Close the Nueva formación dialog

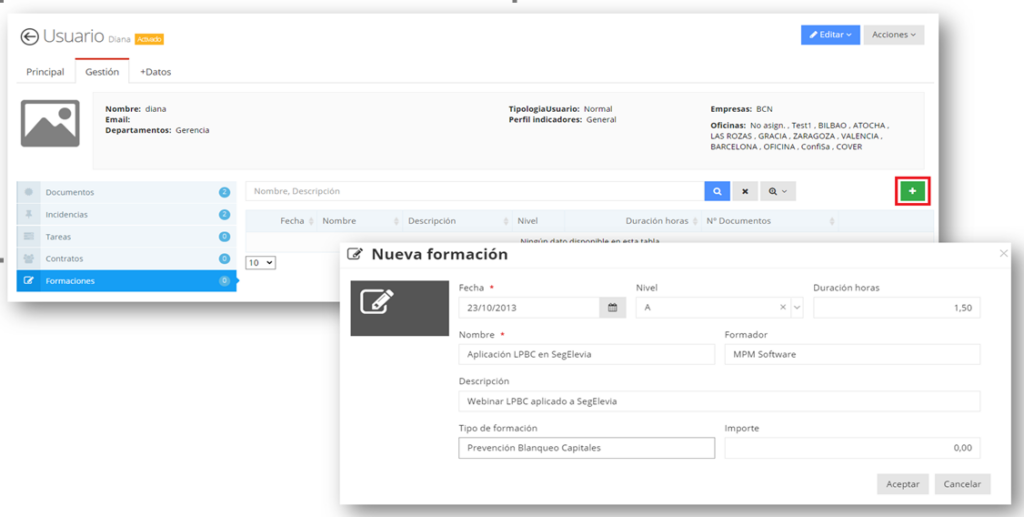tap(1004, 254)
